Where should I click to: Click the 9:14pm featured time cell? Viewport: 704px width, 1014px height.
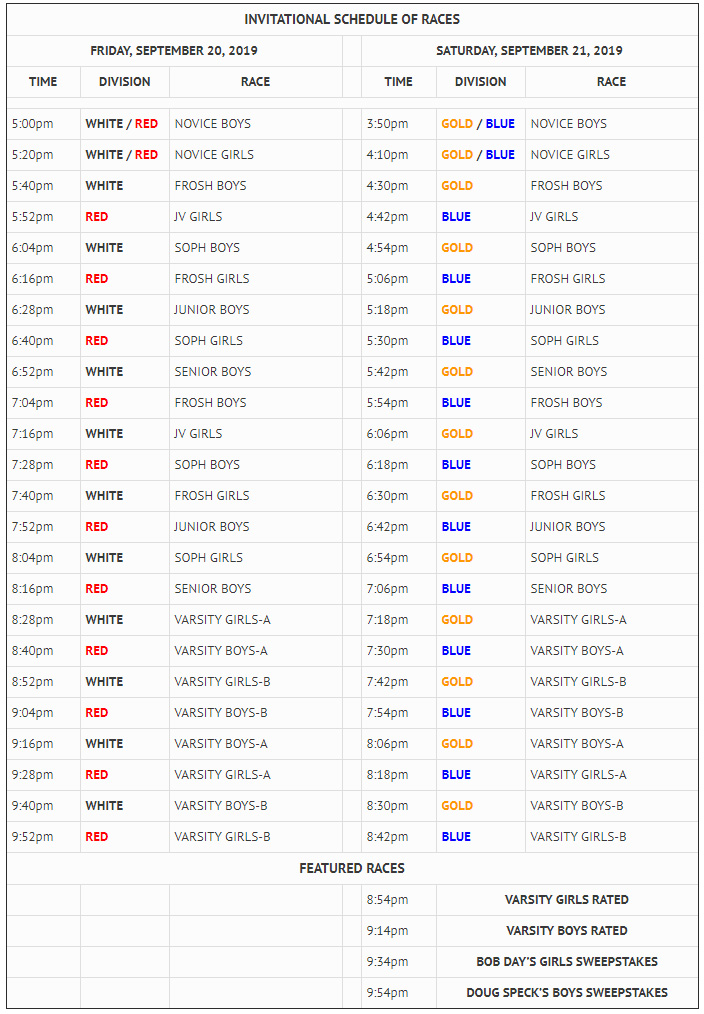(399, 931)
